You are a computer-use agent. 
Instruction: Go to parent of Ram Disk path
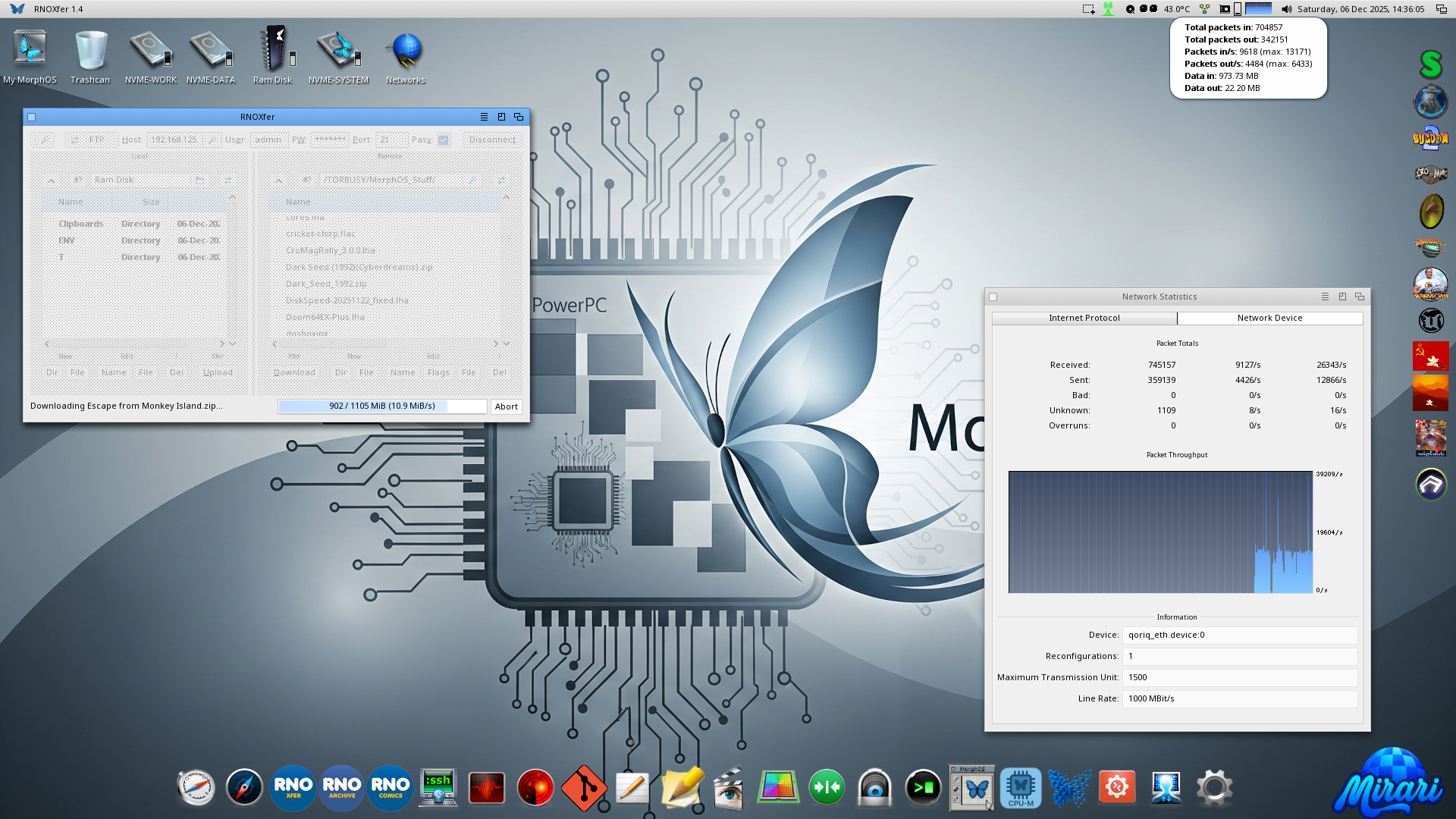(51, 180)
